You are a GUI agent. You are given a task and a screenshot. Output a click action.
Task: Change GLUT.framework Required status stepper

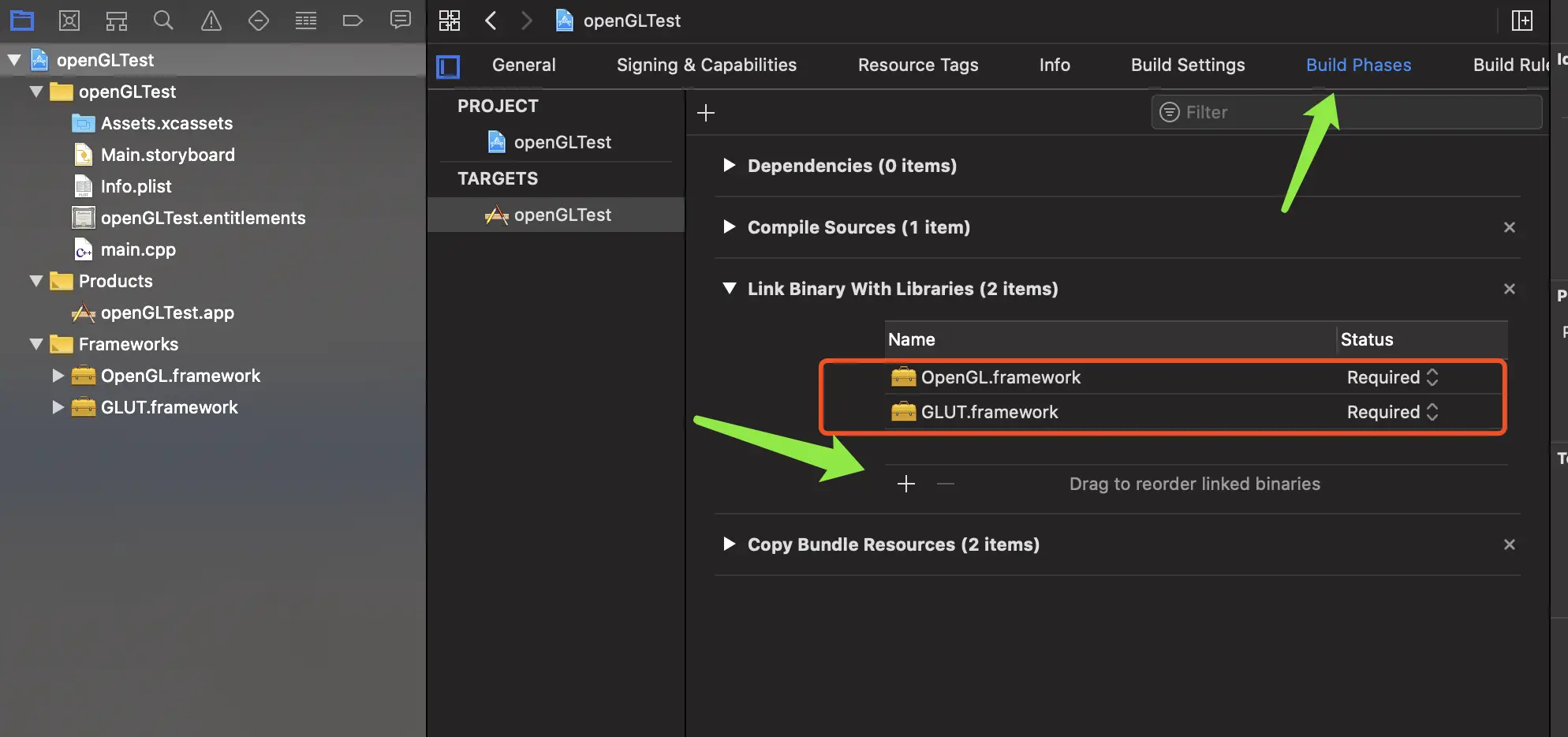pyautogui.click(x=1432, y=412)
